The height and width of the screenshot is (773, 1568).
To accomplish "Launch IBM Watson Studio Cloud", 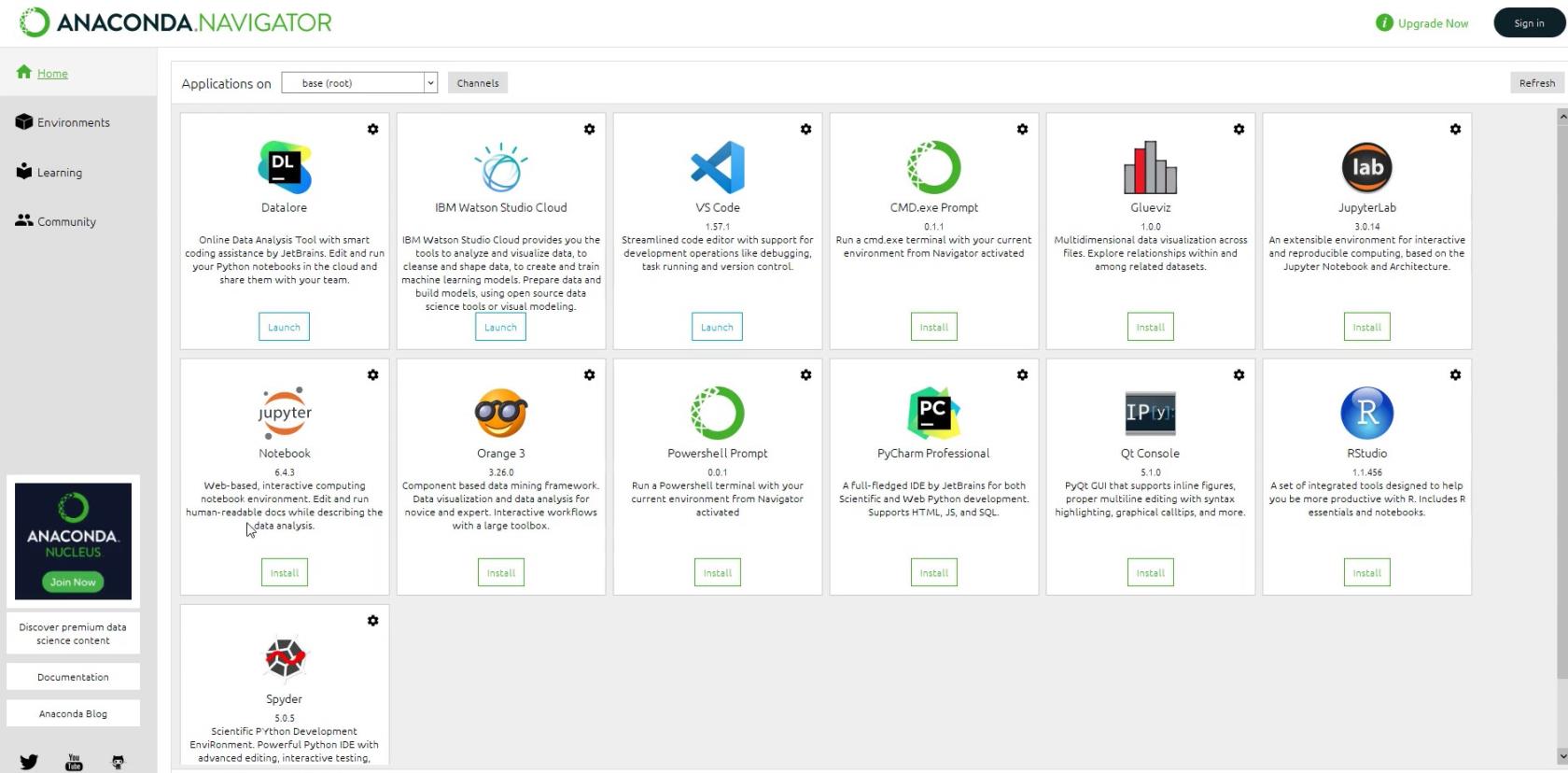I will click(501, 327).
